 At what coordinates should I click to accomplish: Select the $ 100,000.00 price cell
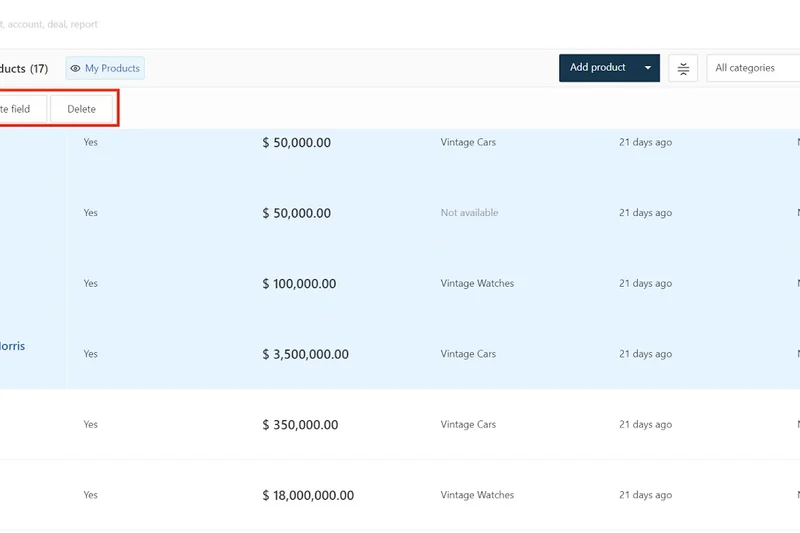point(299,284)
